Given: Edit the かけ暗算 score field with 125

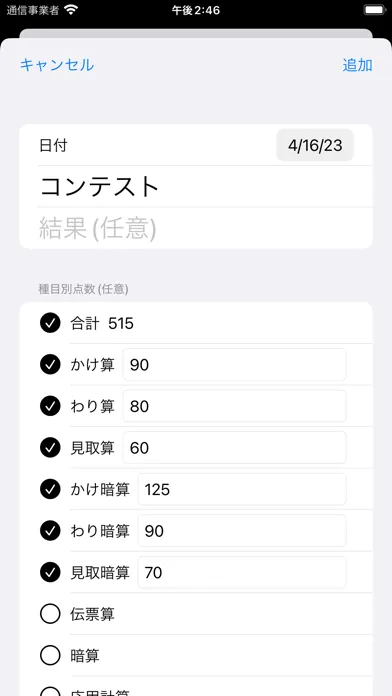Looking at the screenshot, I should coord(242,489).
